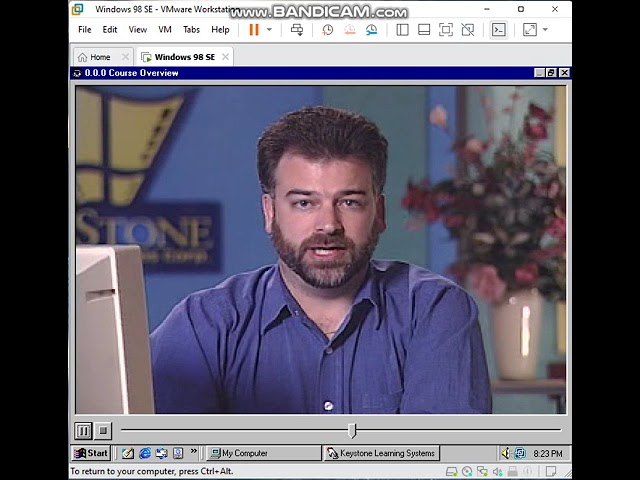Image resolution: width=640 pixels, height=480 pixels.
Task: Expand the Quick Launch overflow chevron
Action: click(193, 451)
